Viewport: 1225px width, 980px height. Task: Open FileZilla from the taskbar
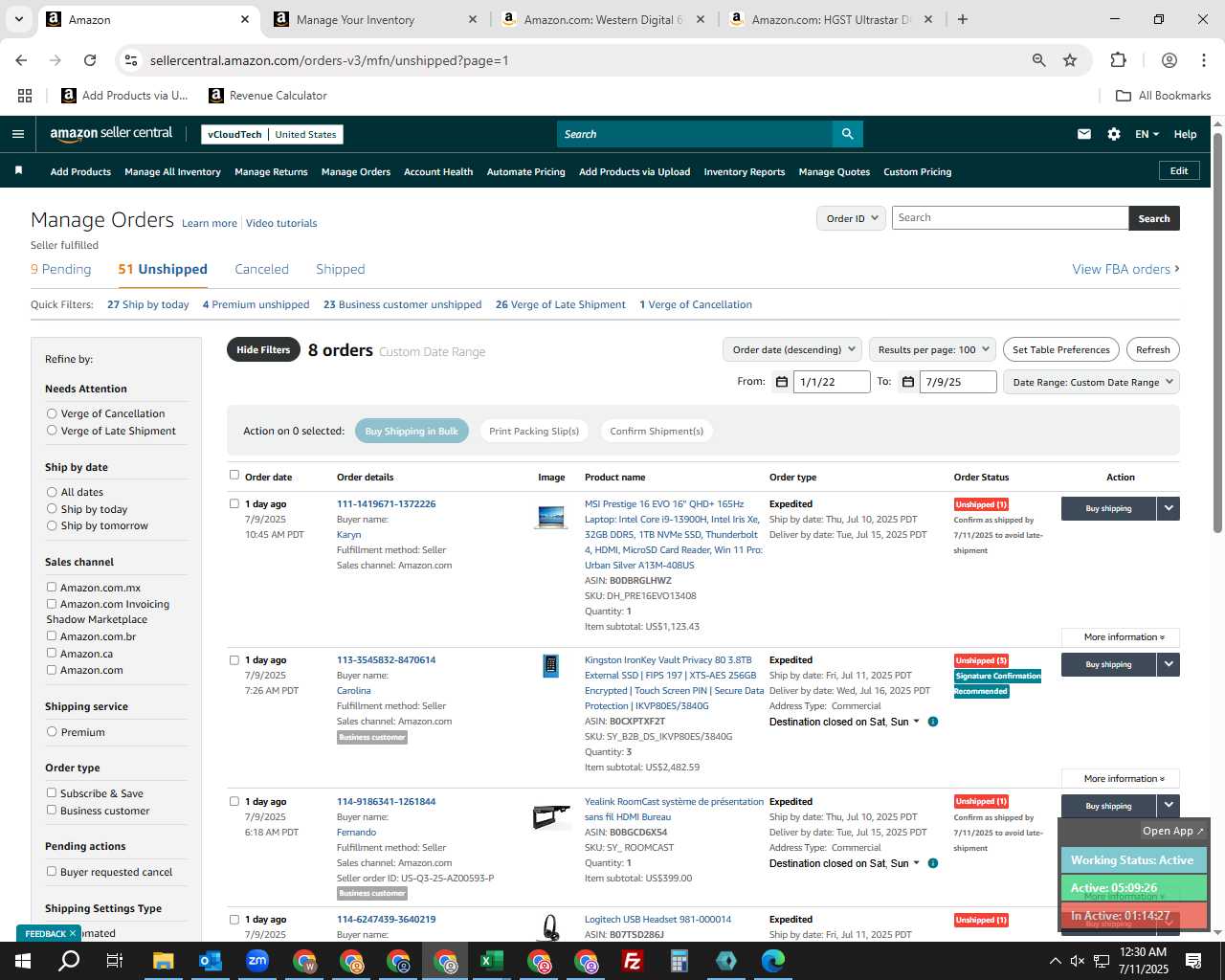coord(632,961)
